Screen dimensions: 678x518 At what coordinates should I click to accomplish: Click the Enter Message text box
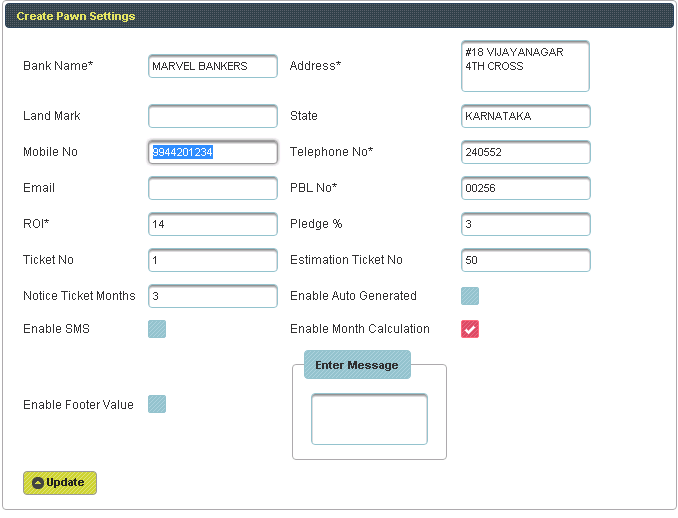(369, 419)
